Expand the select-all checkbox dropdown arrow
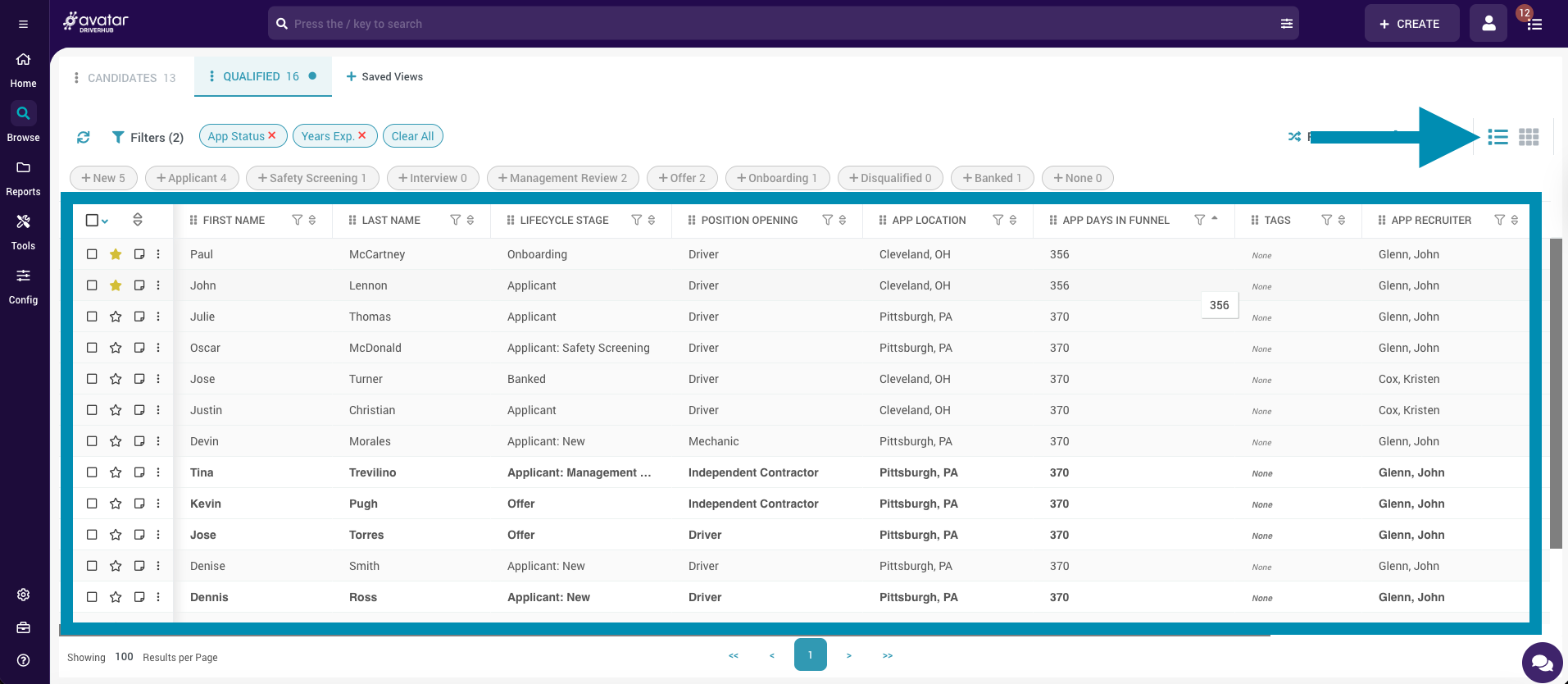Image resolution: width=1568 pixels, height=684 pixels. 106,221
